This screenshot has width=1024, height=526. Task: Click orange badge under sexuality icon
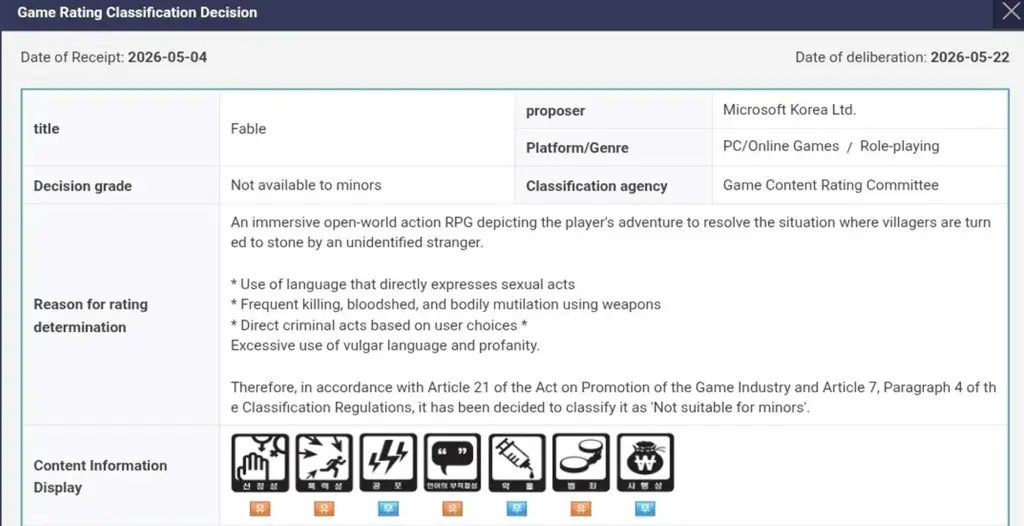coord(260,508)
